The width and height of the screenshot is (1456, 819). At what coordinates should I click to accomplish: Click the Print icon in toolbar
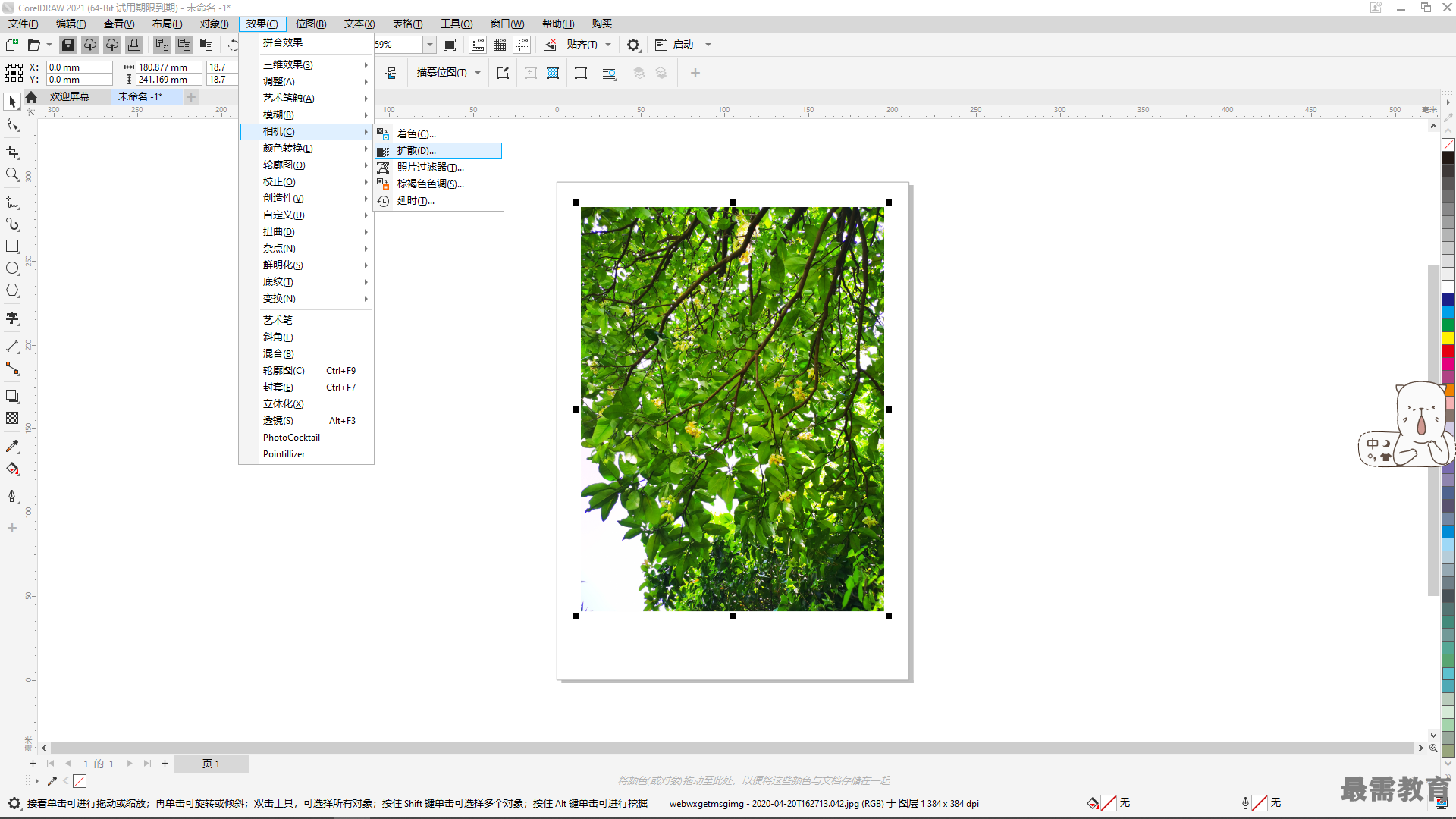point(134,45)
